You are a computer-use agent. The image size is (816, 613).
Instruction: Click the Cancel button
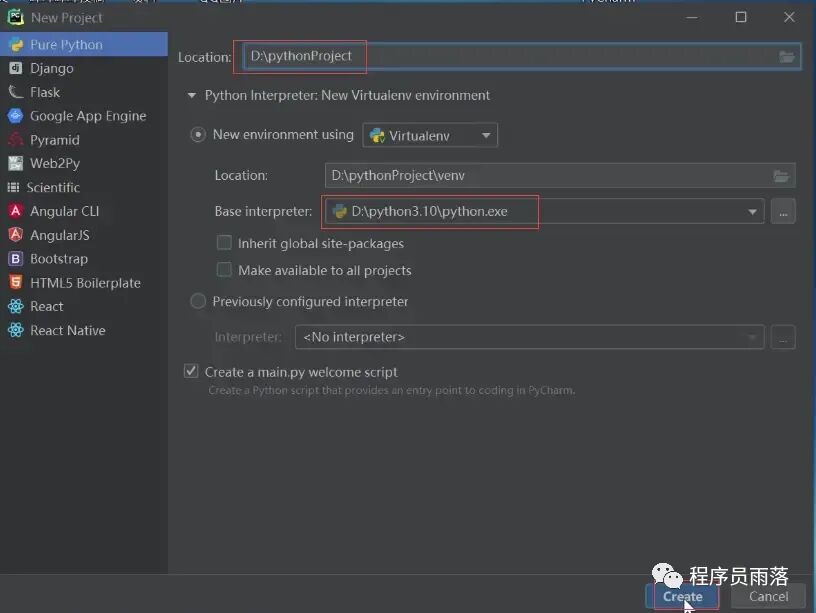[x=768, y=596]
